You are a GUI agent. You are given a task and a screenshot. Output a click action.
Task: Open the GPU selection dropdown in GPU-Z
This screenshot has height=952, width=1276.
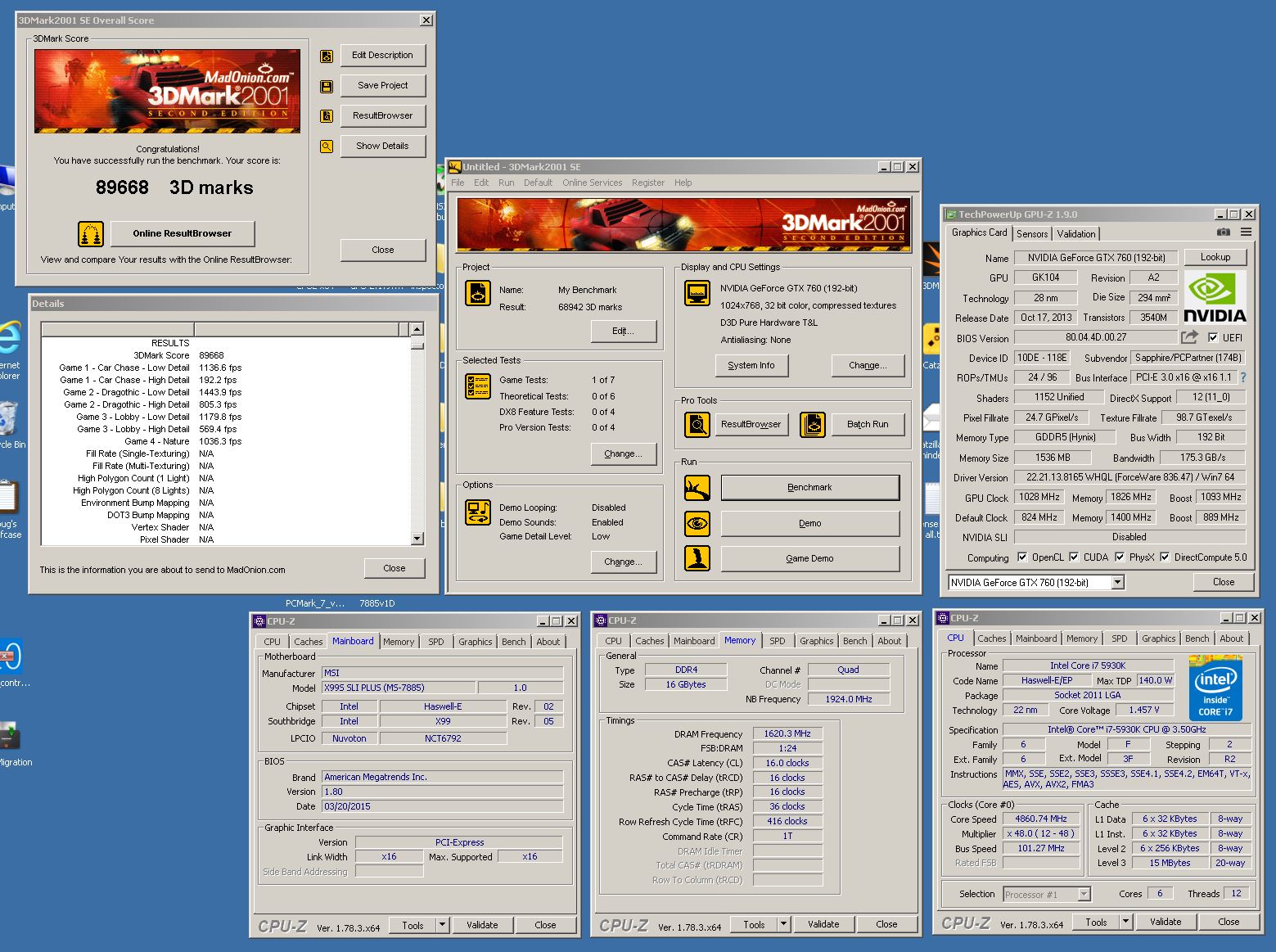(1118, 583)
